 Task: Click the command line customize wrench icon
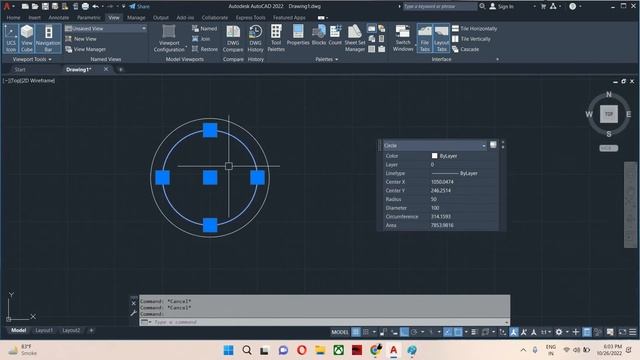pyautogui.click(x=133, y=313)
